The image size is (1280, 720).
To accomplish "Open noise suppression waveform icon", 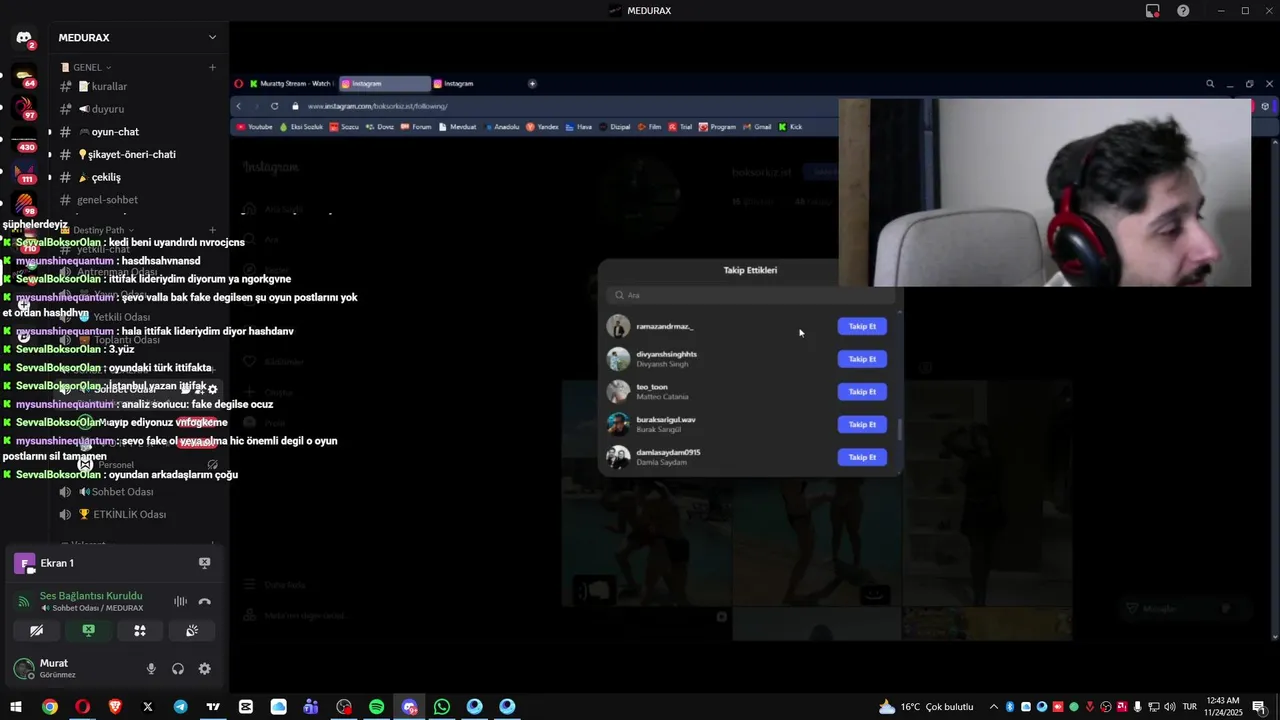I will pyautogui.click(x=180, y=602).
